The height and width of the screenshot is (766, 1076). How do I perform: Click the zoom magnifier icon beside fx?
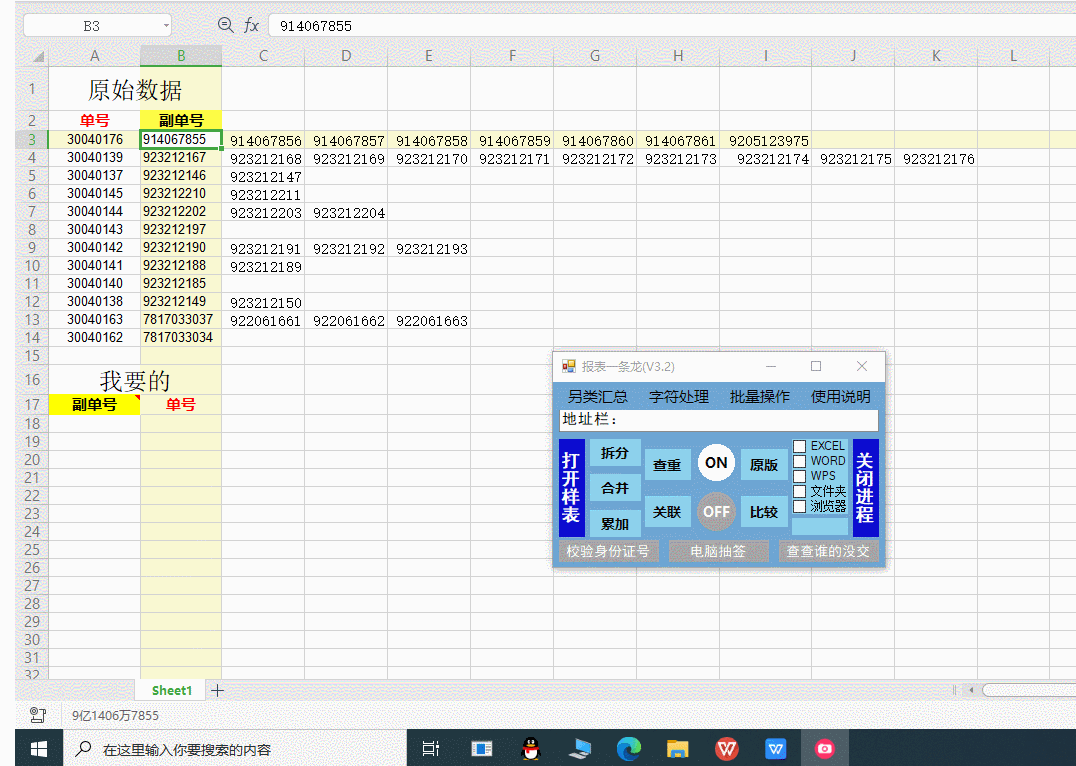click(225, 25)
